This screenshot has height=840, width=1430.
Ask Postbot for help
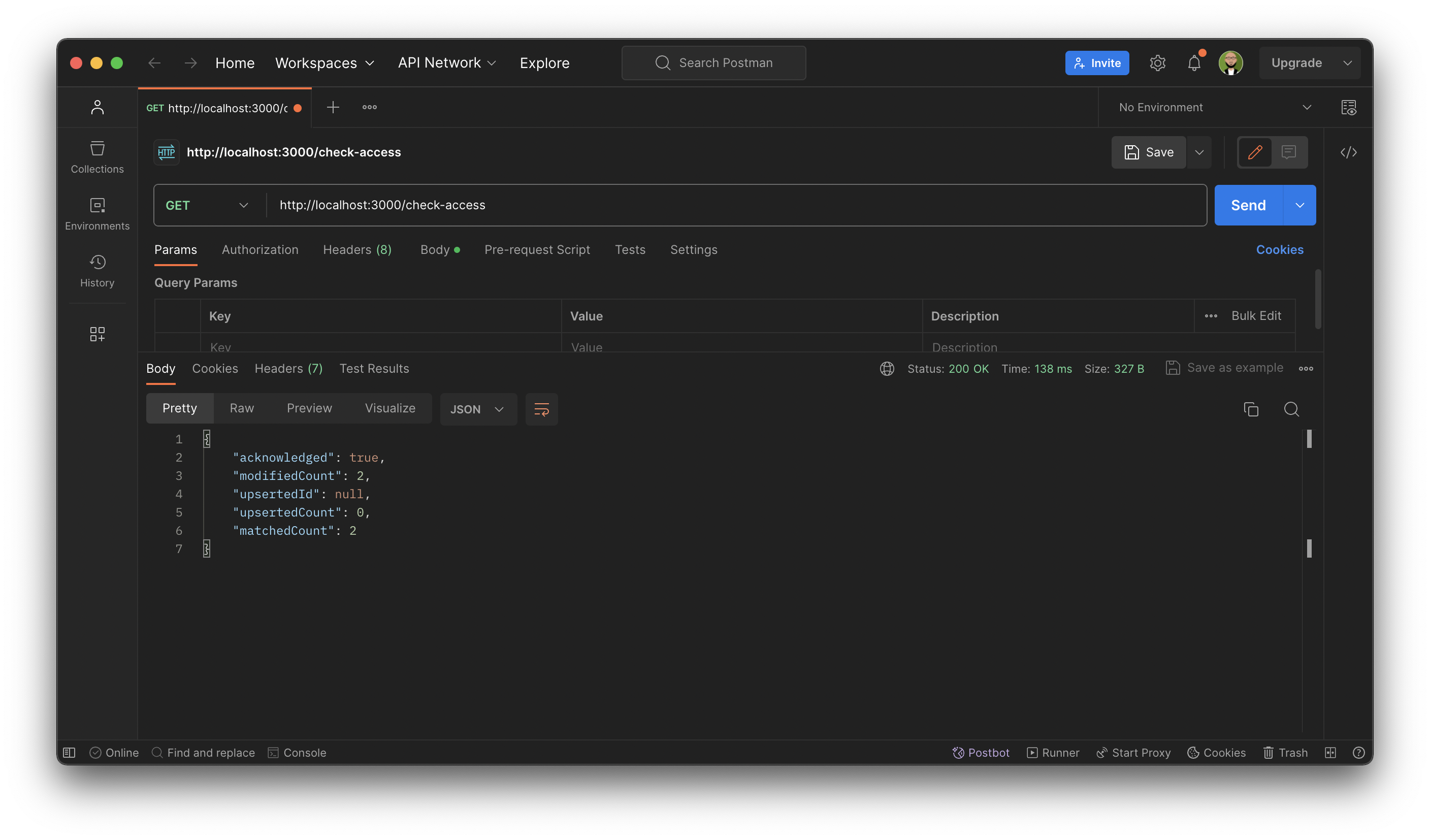pyautogui.click(x=981, y=753)
